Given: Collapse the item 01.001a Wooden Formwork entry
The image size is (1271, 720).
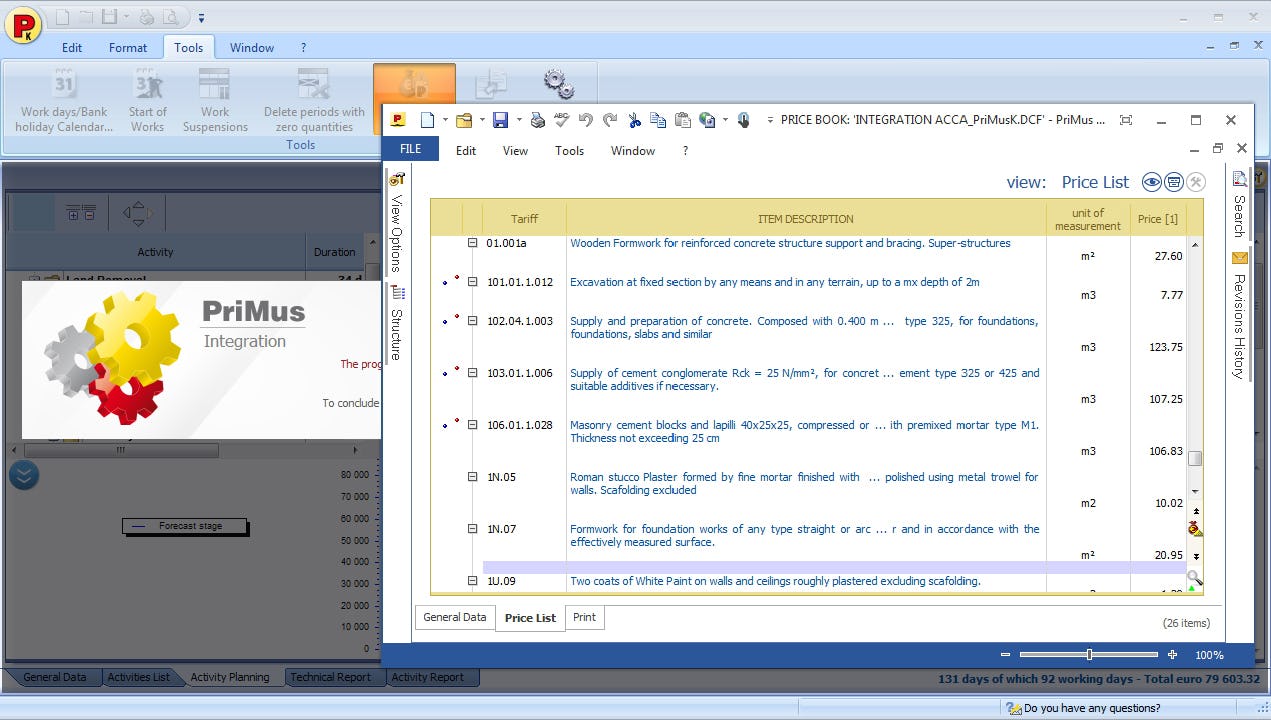Looking at the screenshot, I should point(471,242).
